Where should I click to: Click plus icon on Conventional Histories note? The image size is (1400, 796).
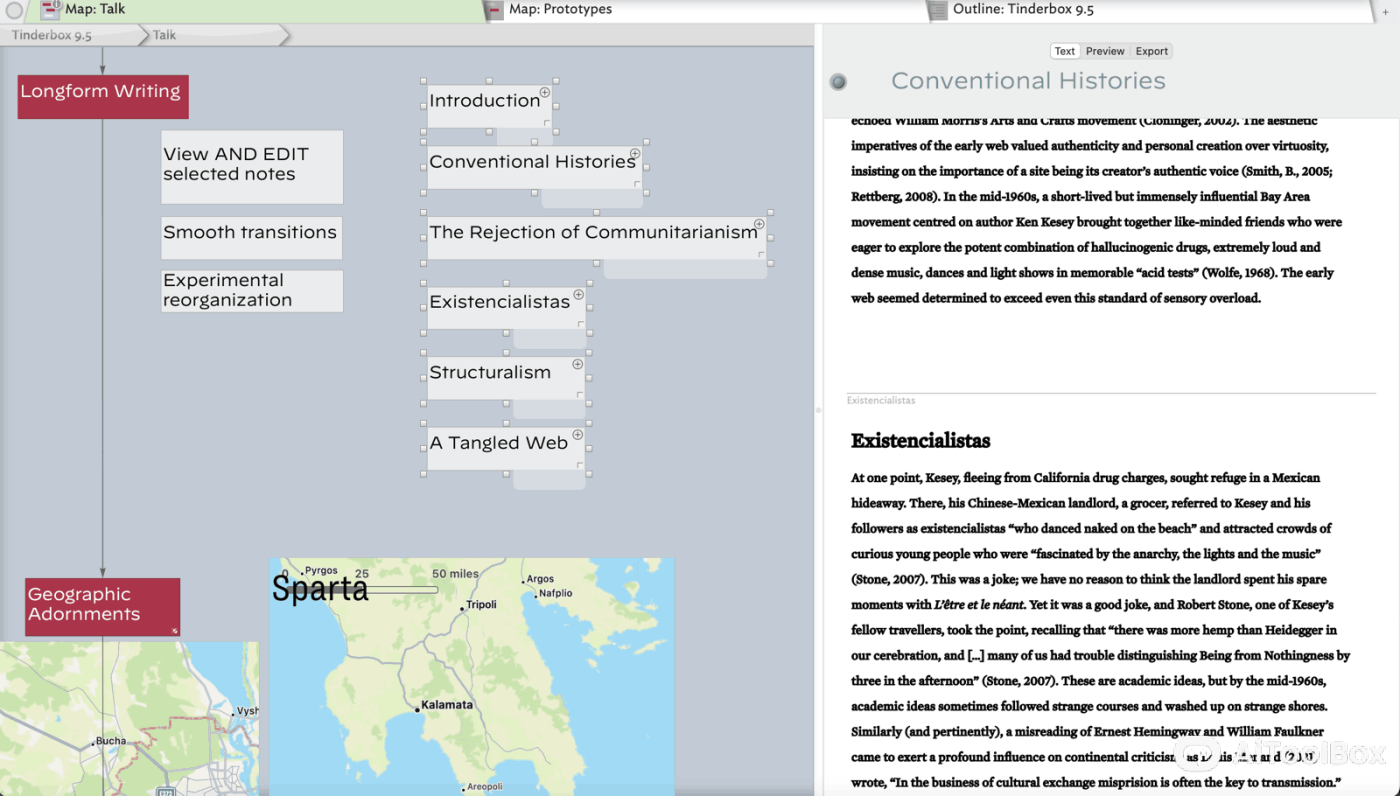(635, 155)
